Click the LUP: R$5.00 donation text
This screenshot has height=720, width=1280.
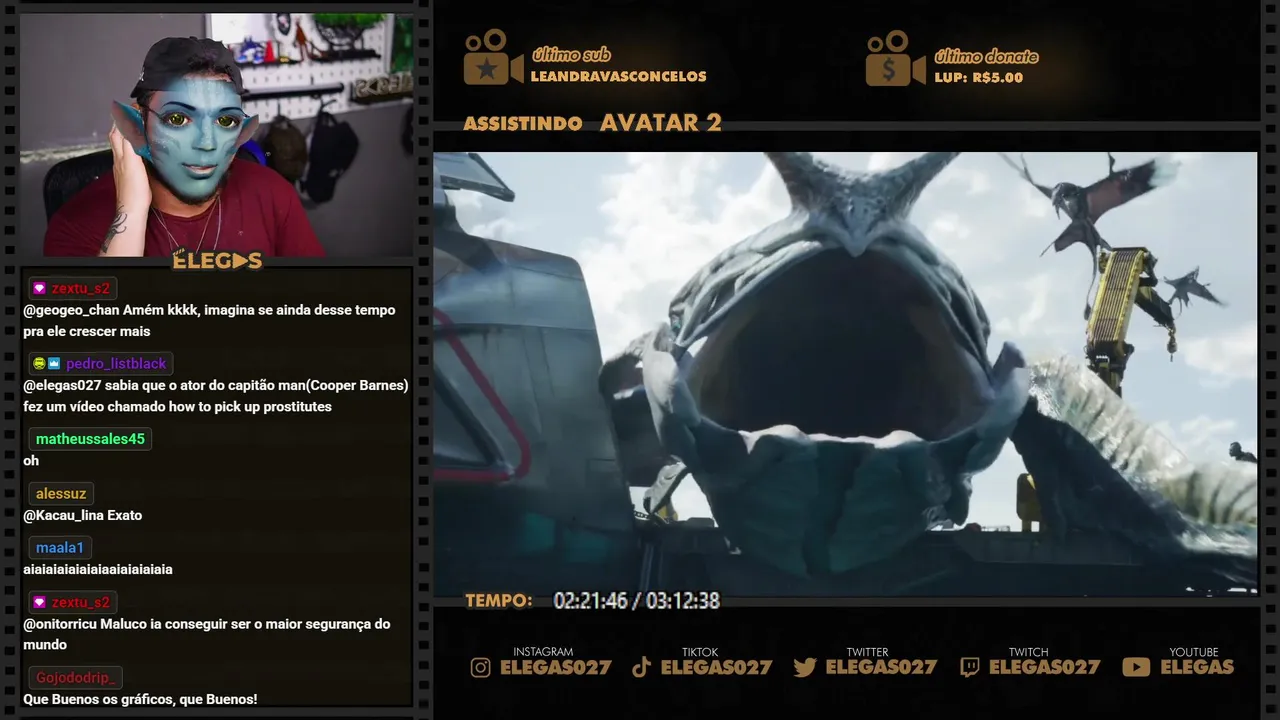978,77
